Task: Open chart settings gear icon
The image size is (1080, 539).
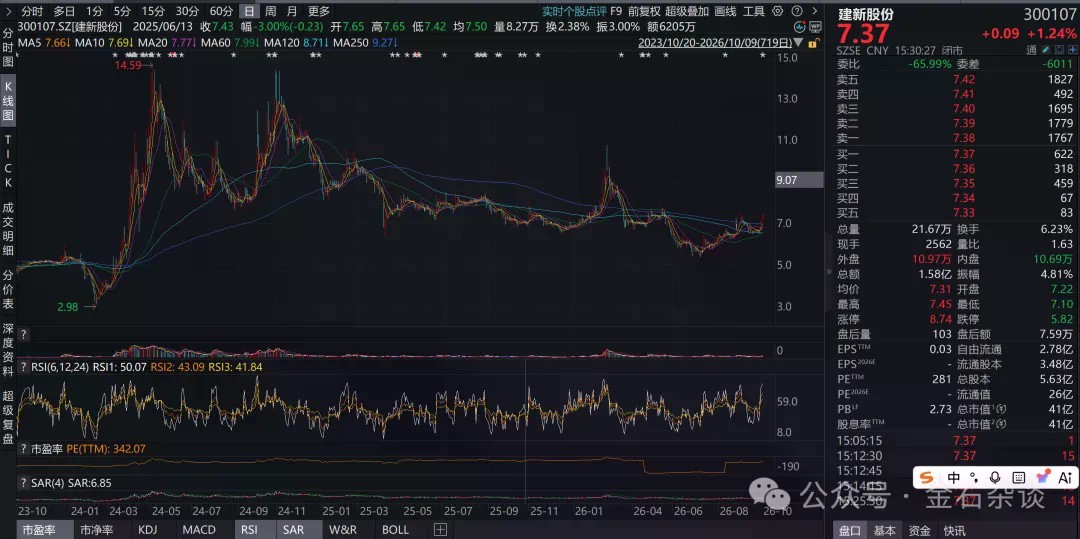Action: (778, 11)
